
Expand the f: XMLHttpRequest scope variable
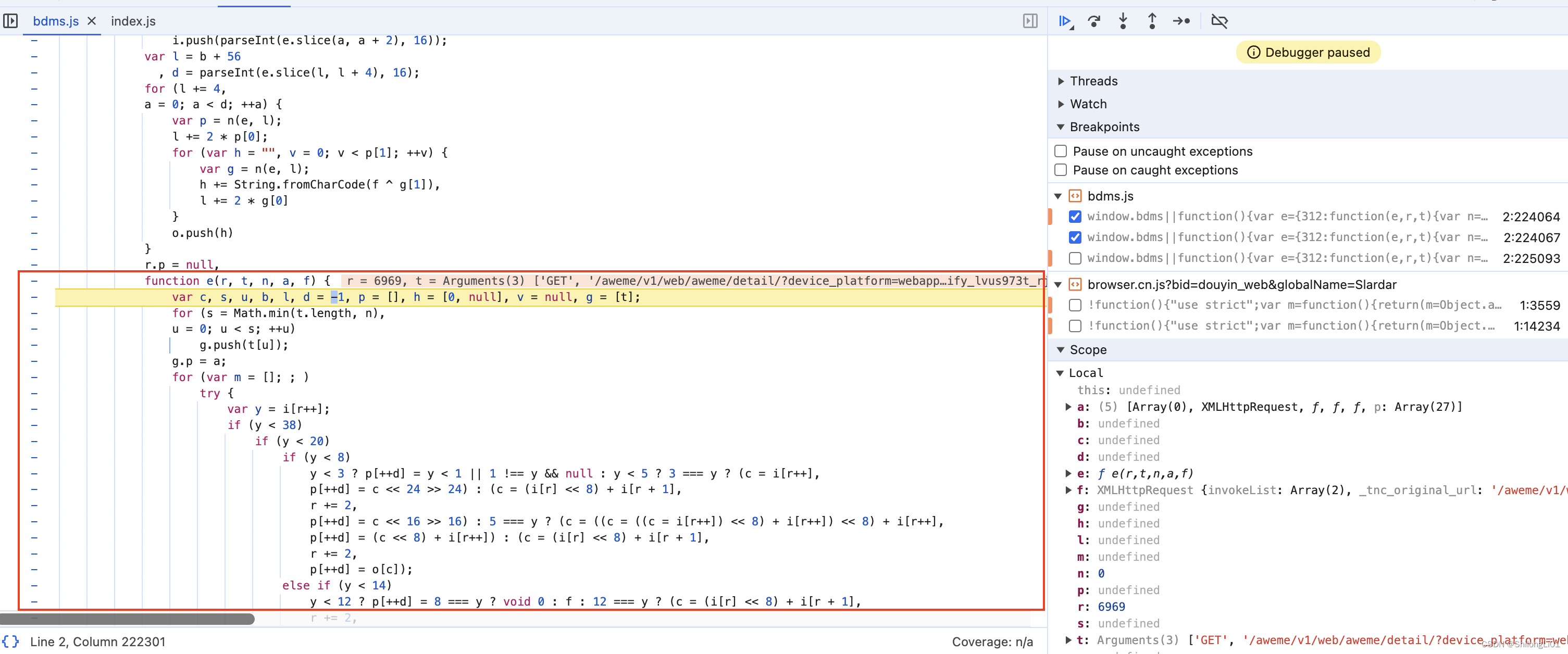1068,490
